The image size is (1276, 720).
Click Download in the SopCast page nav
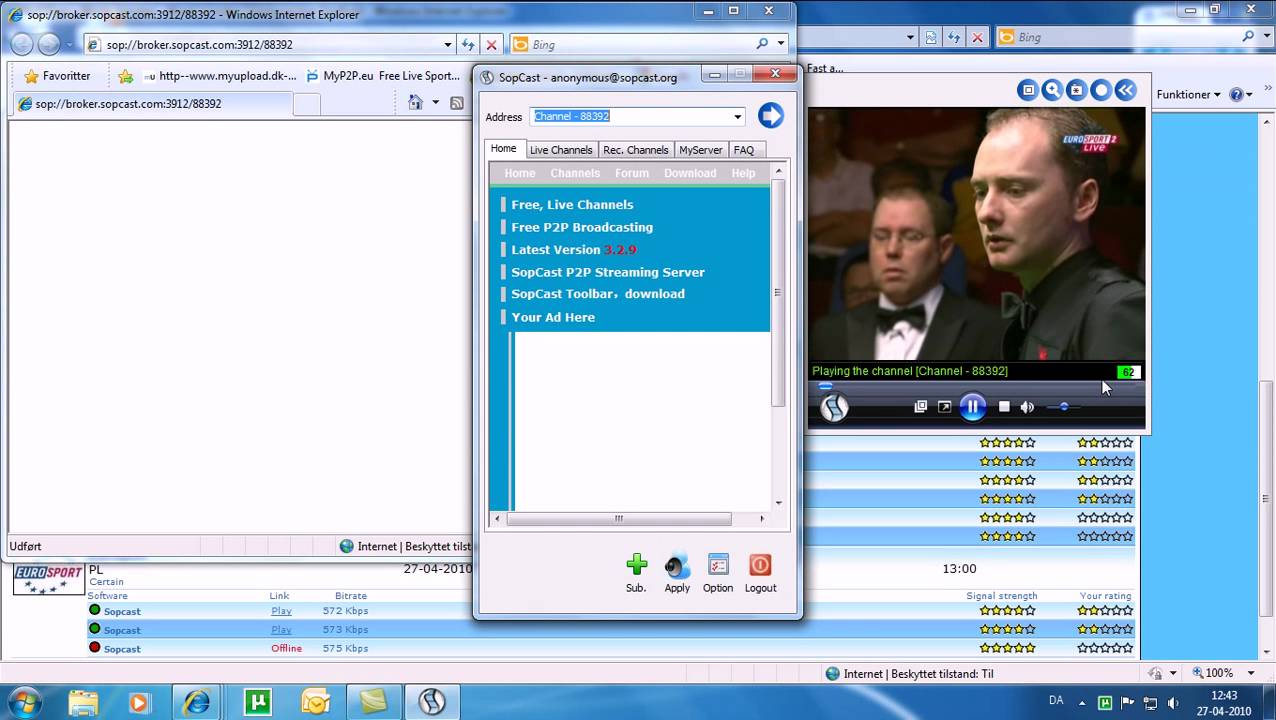click(x=690, y=173)
